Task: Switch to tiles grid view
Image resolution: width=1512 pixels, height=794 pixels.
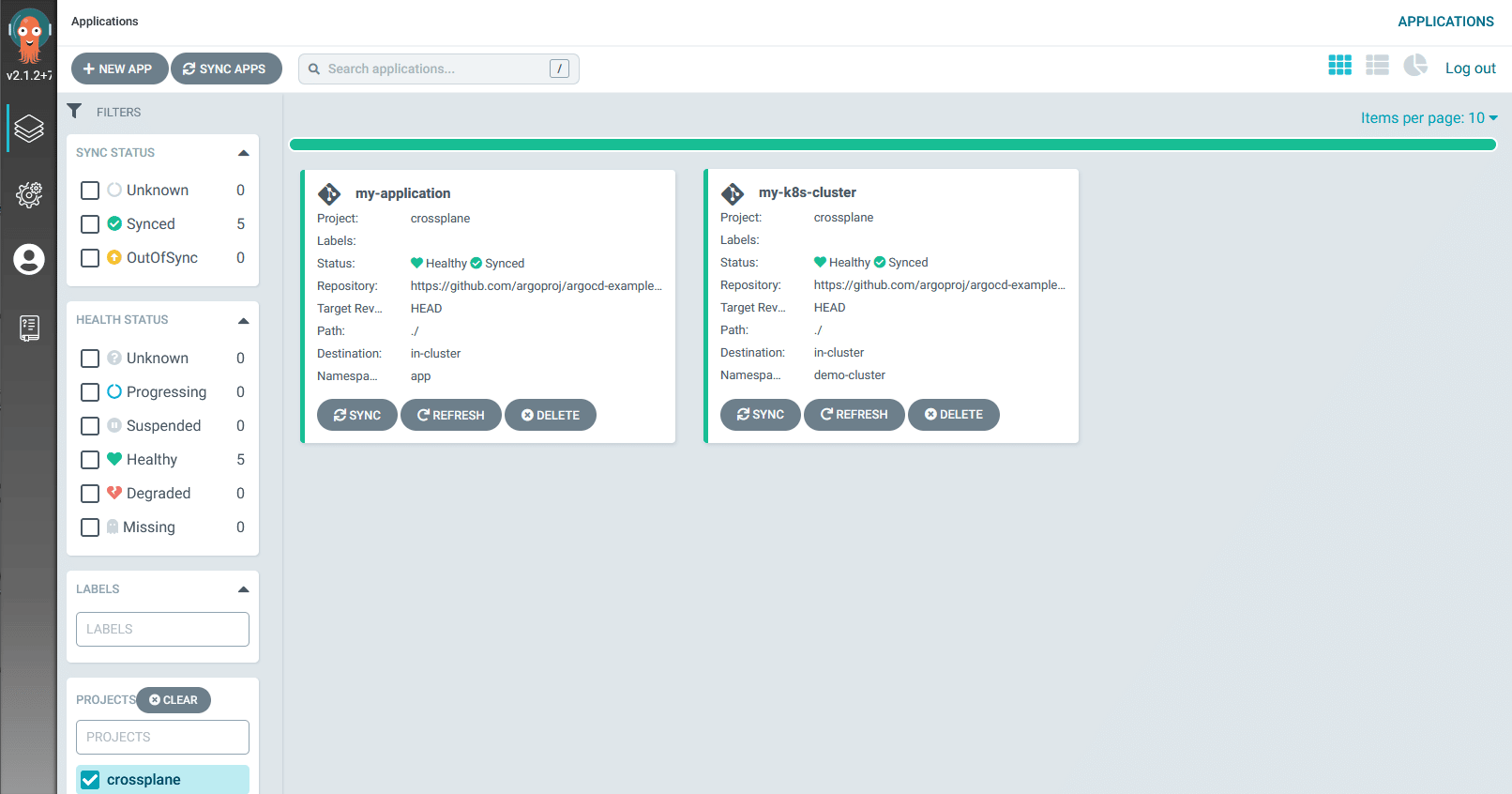Action: (1339, 65)
